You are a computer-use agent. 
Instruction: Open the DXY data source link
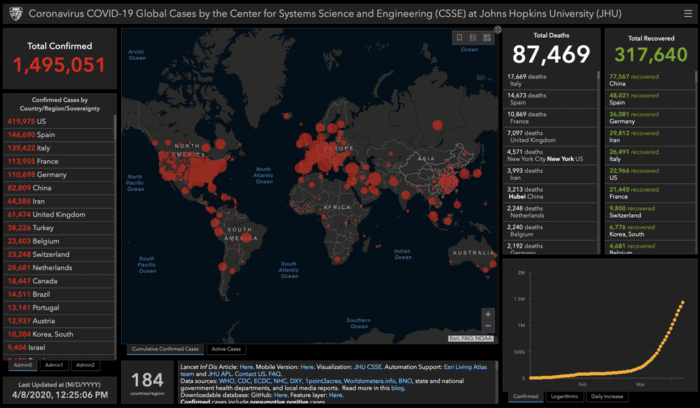[x=296, y=381]
